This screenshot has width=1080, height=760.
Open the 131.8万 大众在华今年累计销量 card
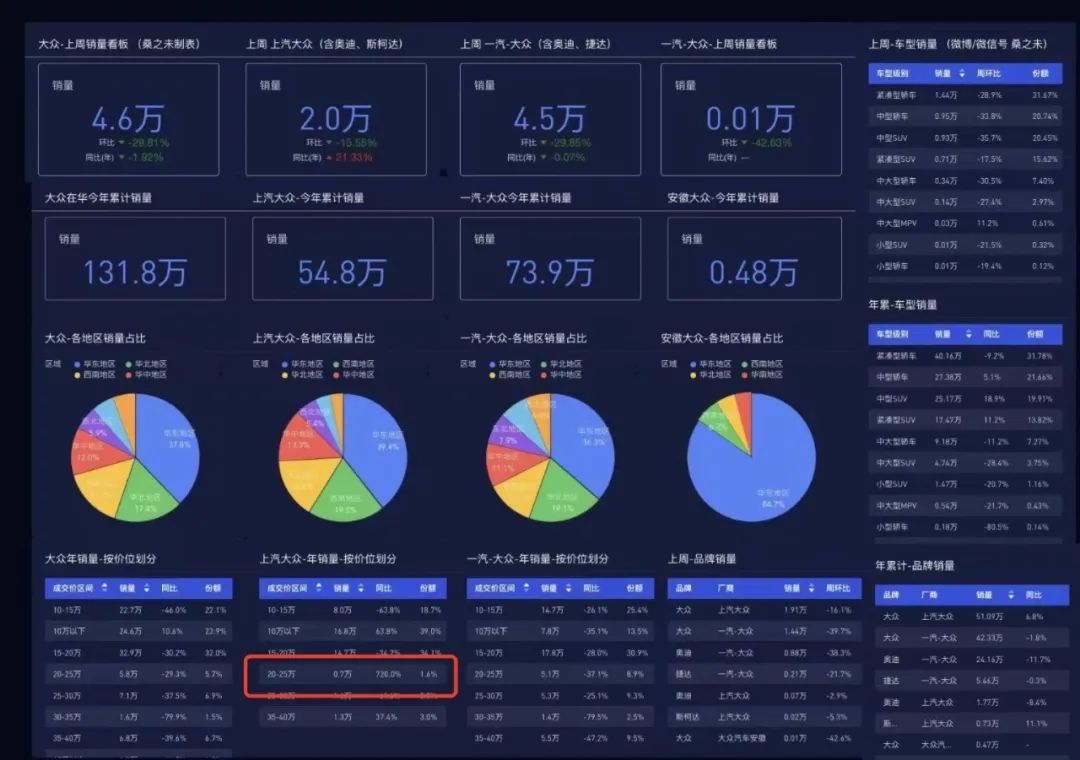[x=135, y=258]
